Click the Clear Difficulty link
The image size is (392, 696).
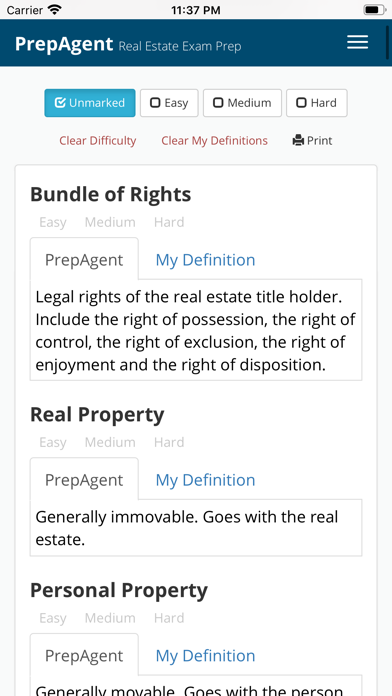tap(98, 141)
